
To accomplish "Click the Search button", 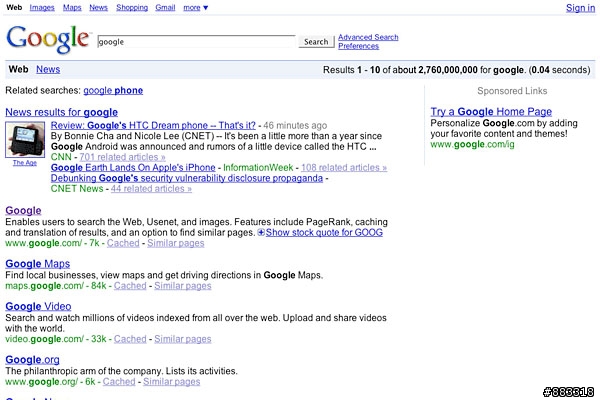I will pyautogui.click(x=316, y=41).
